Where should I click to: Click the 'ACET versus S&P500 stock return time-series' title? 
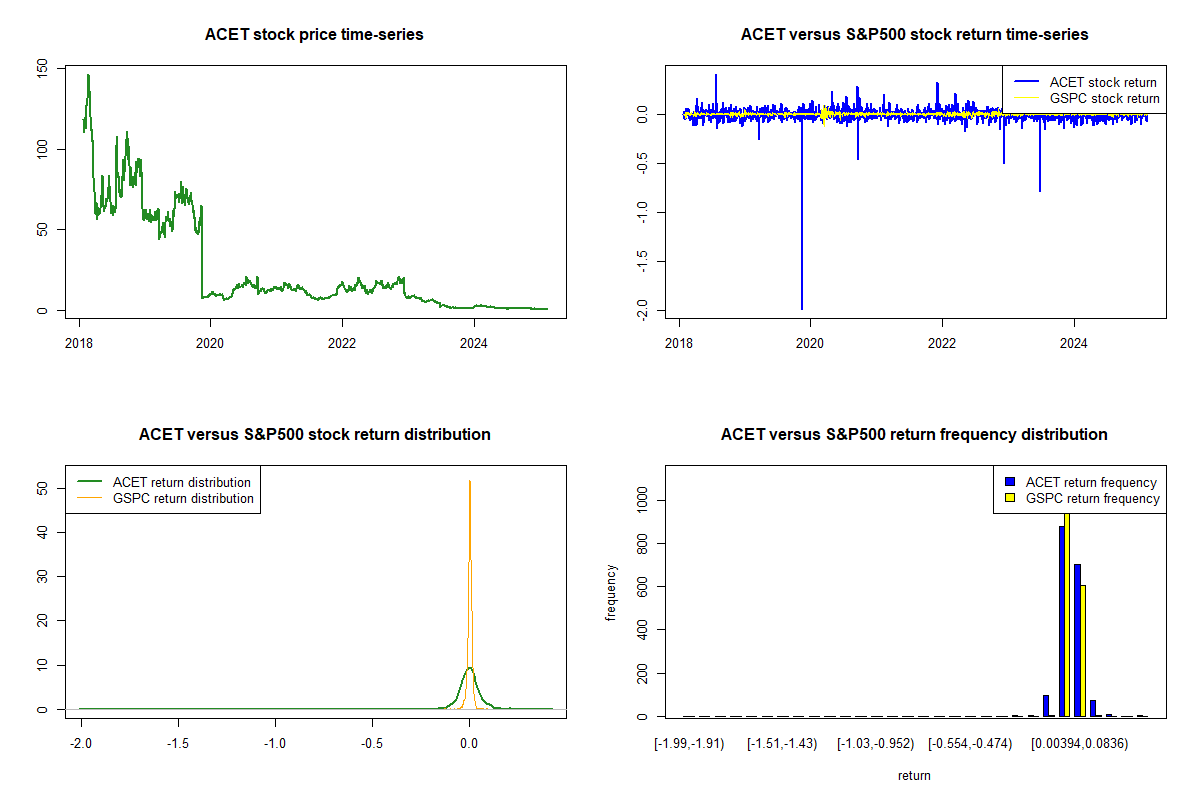[914, 35]
